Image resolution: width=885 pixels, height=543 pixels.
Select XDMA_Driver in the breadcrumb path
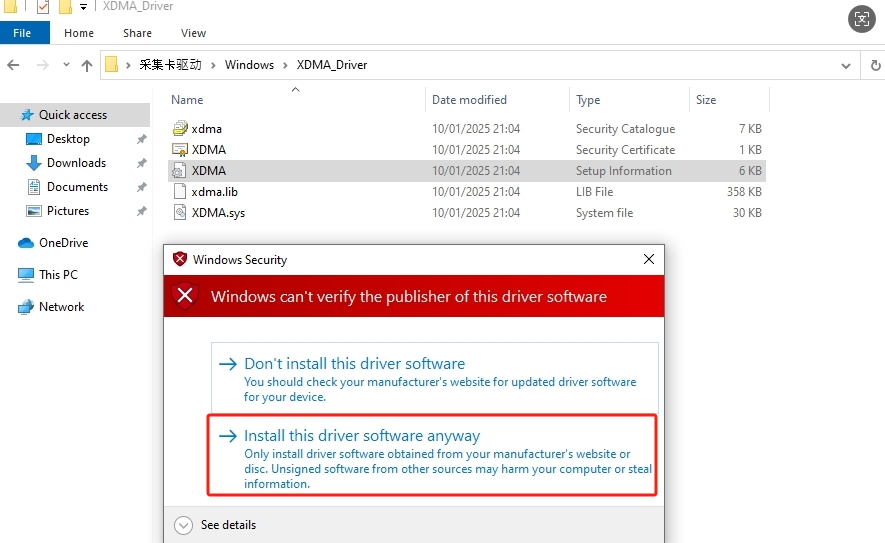point(332,64)
